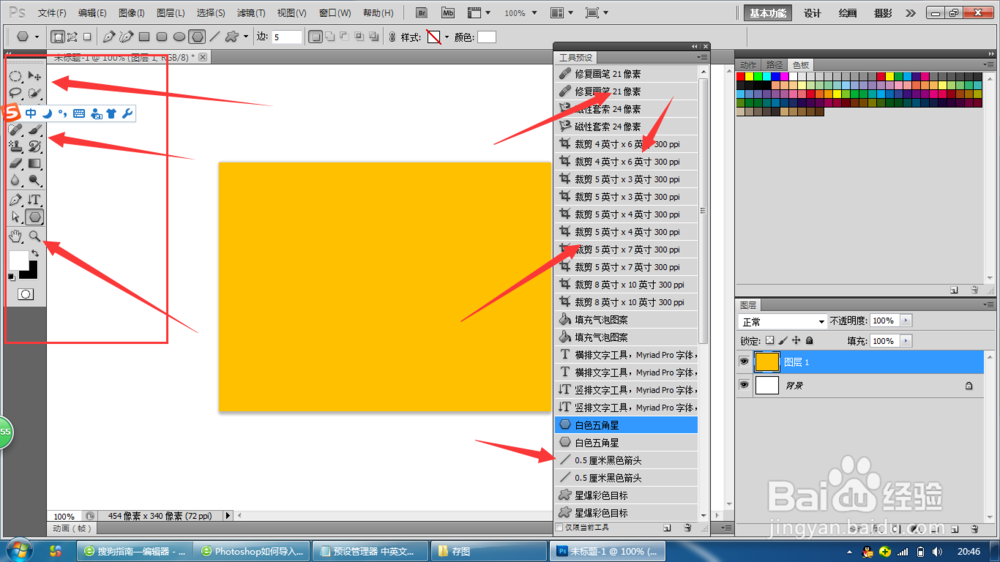Open zoom level 100% dropdown
Image resolution: width=1000 pixels, height=562 pixels.
[x=534, y=13]
